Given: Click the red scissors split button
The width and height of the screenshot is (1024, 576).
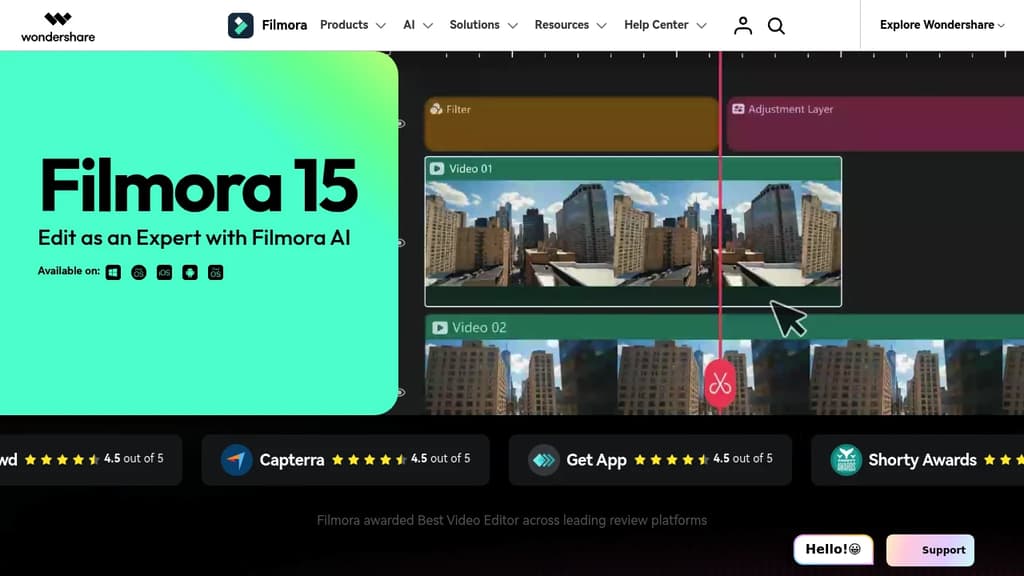Looking at the screenshot, I should [720, 383].
